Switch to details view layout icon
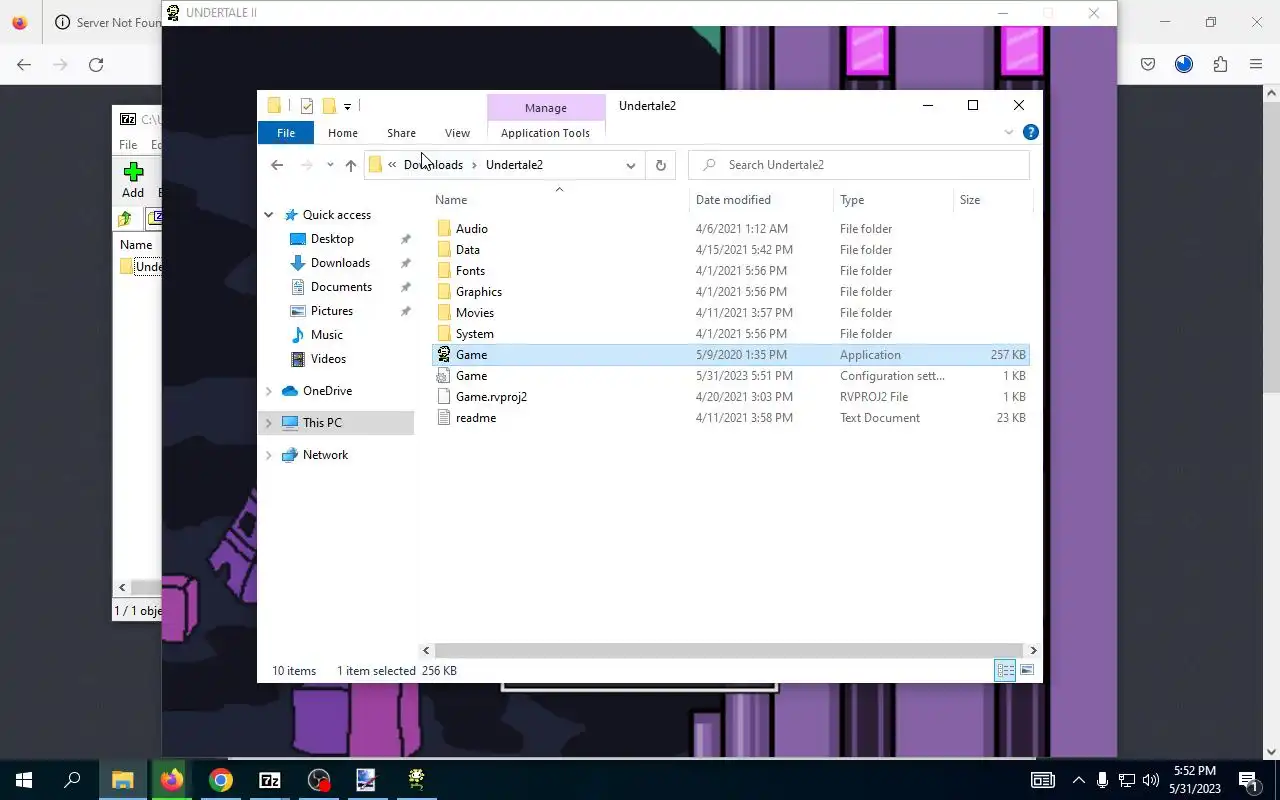This screenshot has width=1280, height=800. 1005,671
